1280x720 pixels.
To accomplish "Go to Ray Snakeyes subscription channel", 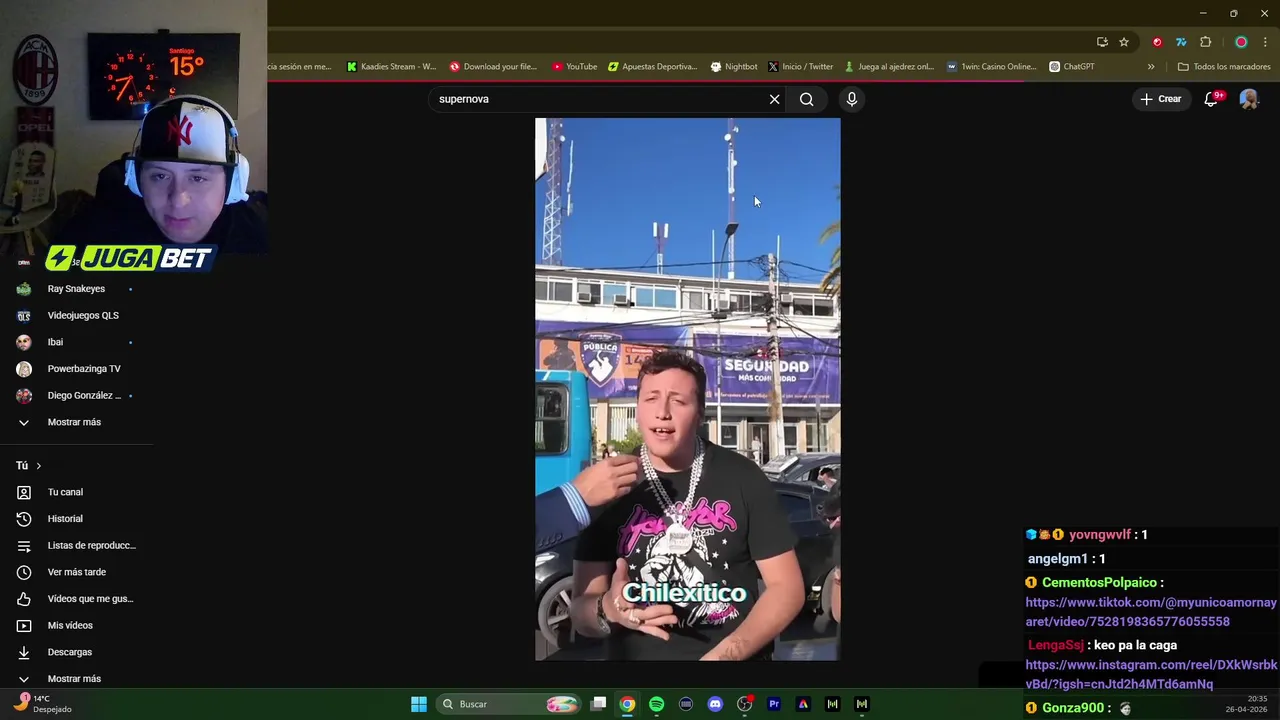I will pos(76,289).
